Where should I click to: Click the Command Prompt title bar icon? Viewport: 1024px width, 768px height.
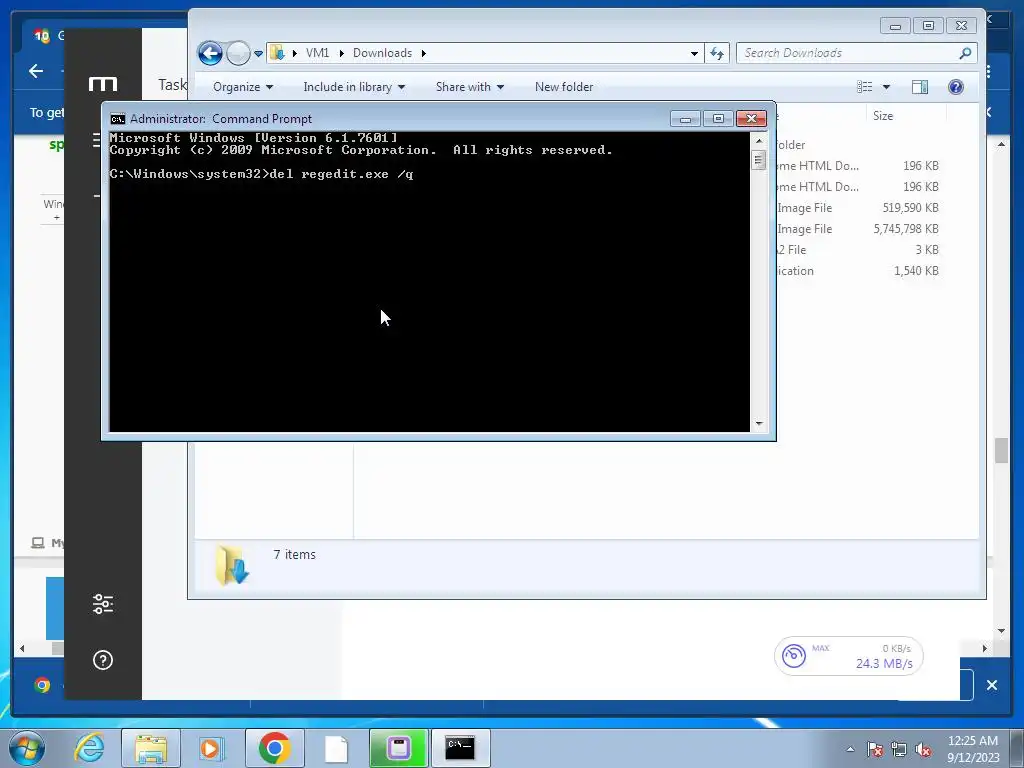tap(118, 119)
